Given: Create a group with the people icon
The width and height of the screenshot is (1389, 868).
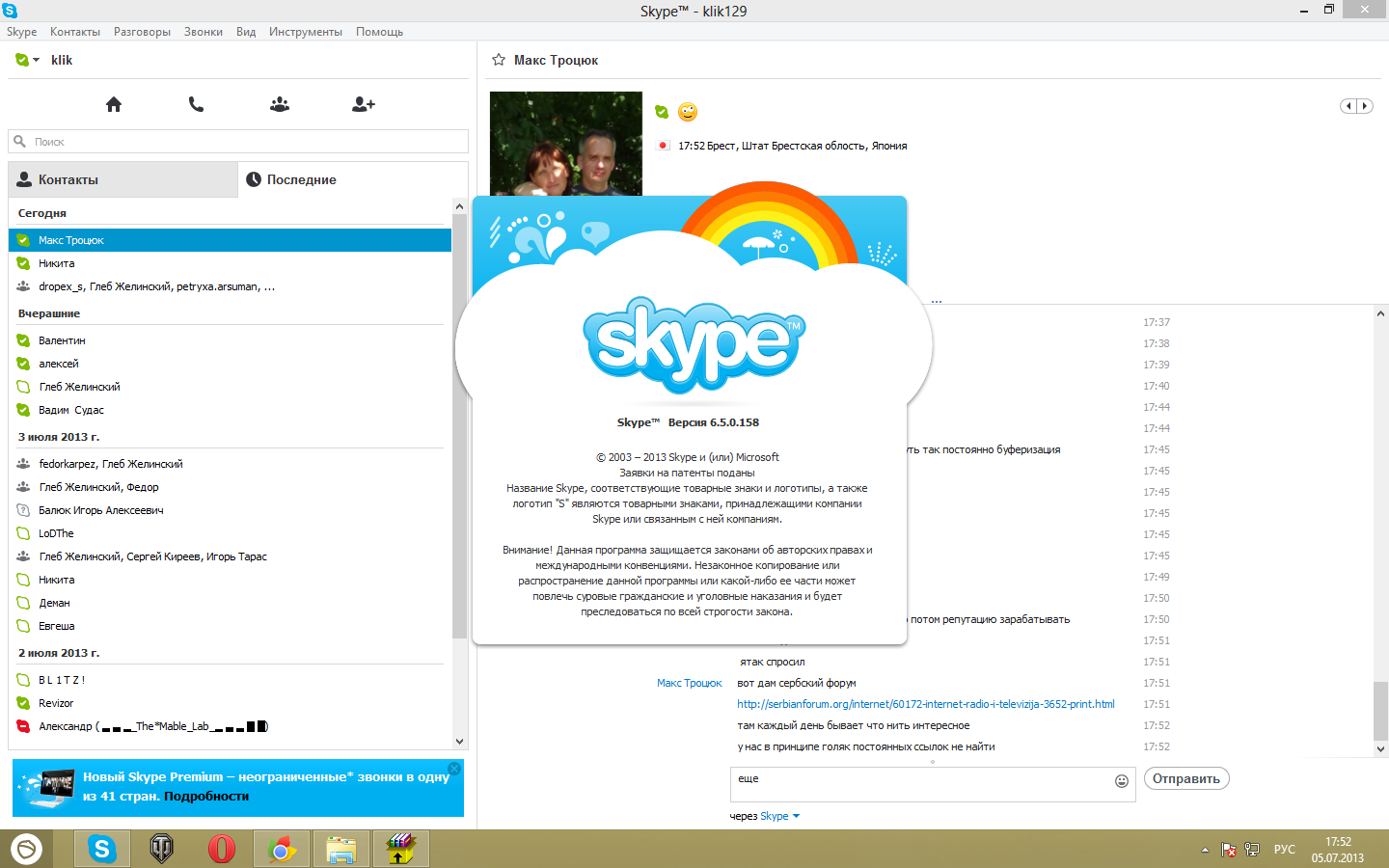Looking at the screenshot, I should pyautogui.click(x=280, y=104).
